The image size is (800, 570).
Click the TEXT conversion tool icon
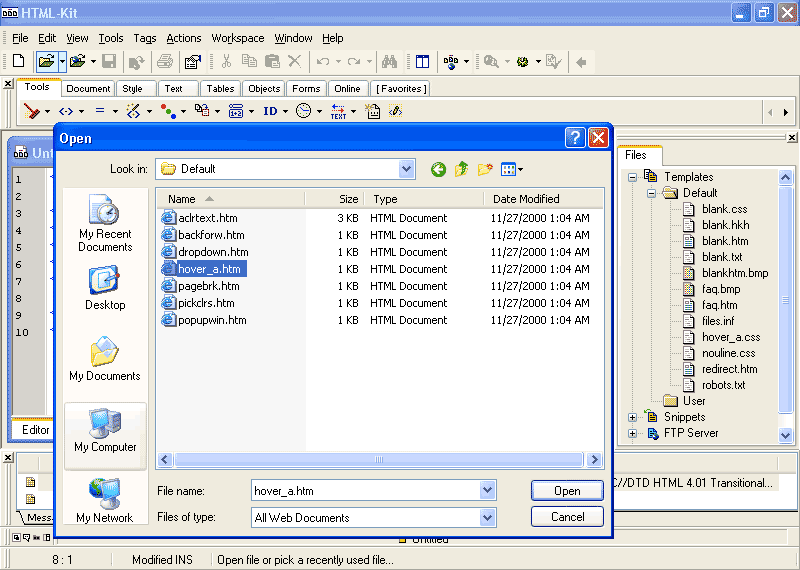coord(338,111)
